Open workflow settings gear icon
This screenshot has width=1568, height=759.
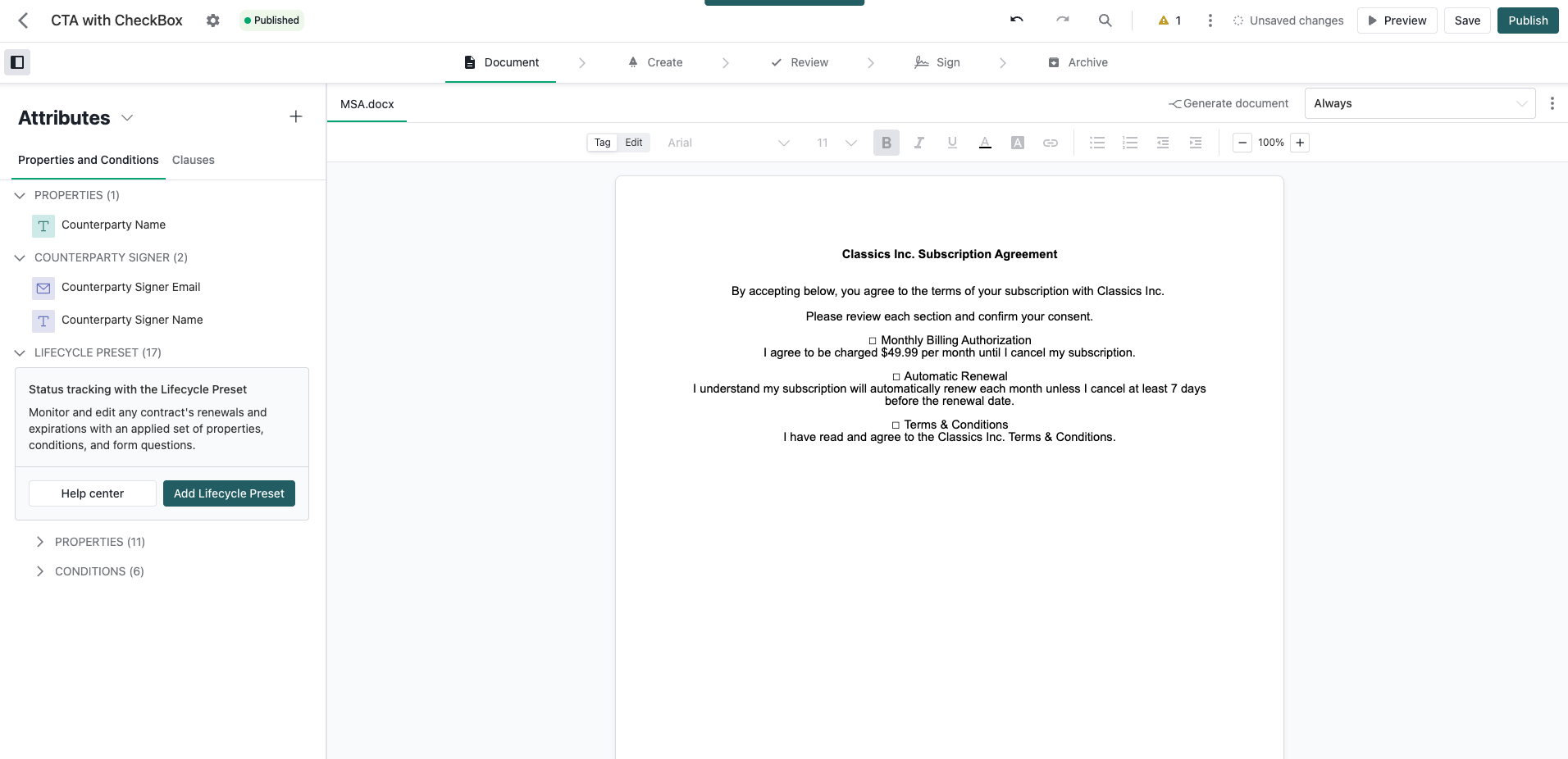[x=213, y=20]
